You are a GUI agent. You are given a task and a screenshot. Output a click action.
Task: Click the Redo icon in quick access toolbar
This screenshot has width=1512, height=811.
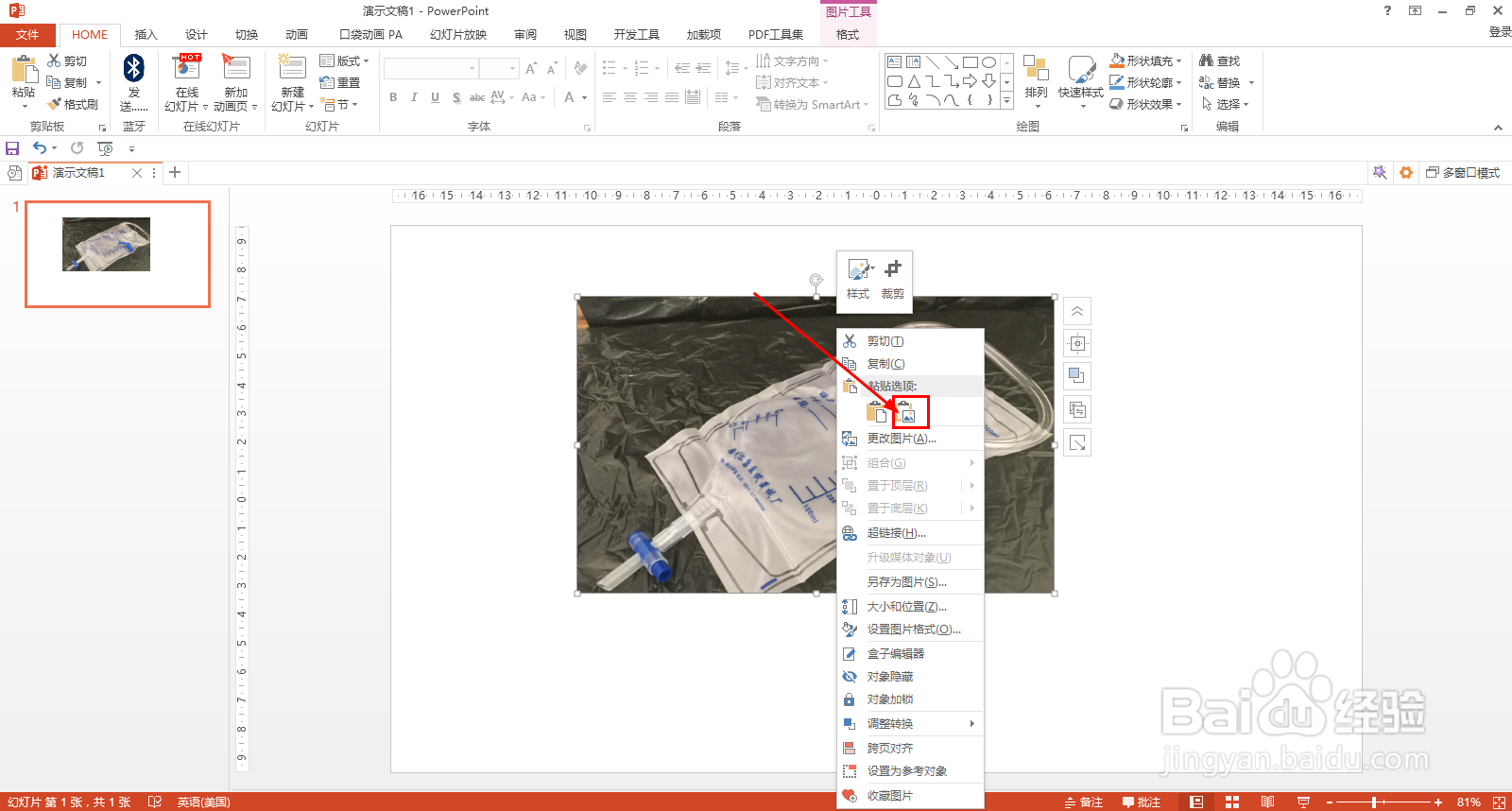coord(77,148)
